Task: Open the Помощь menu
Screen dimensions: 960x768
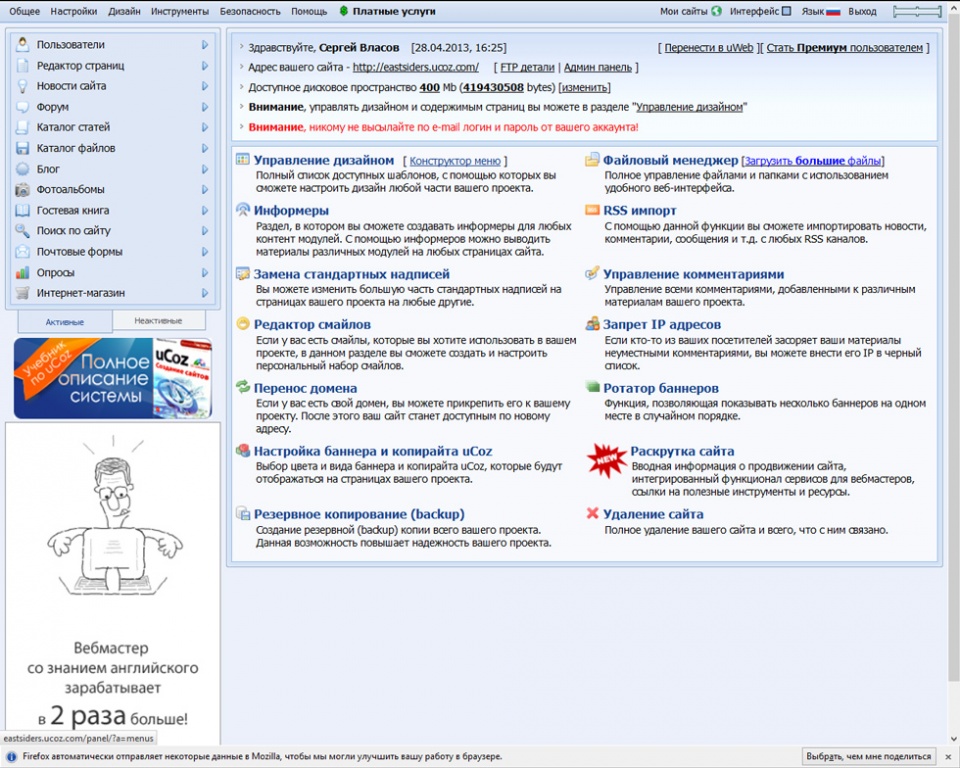Action: coord(309,11)
